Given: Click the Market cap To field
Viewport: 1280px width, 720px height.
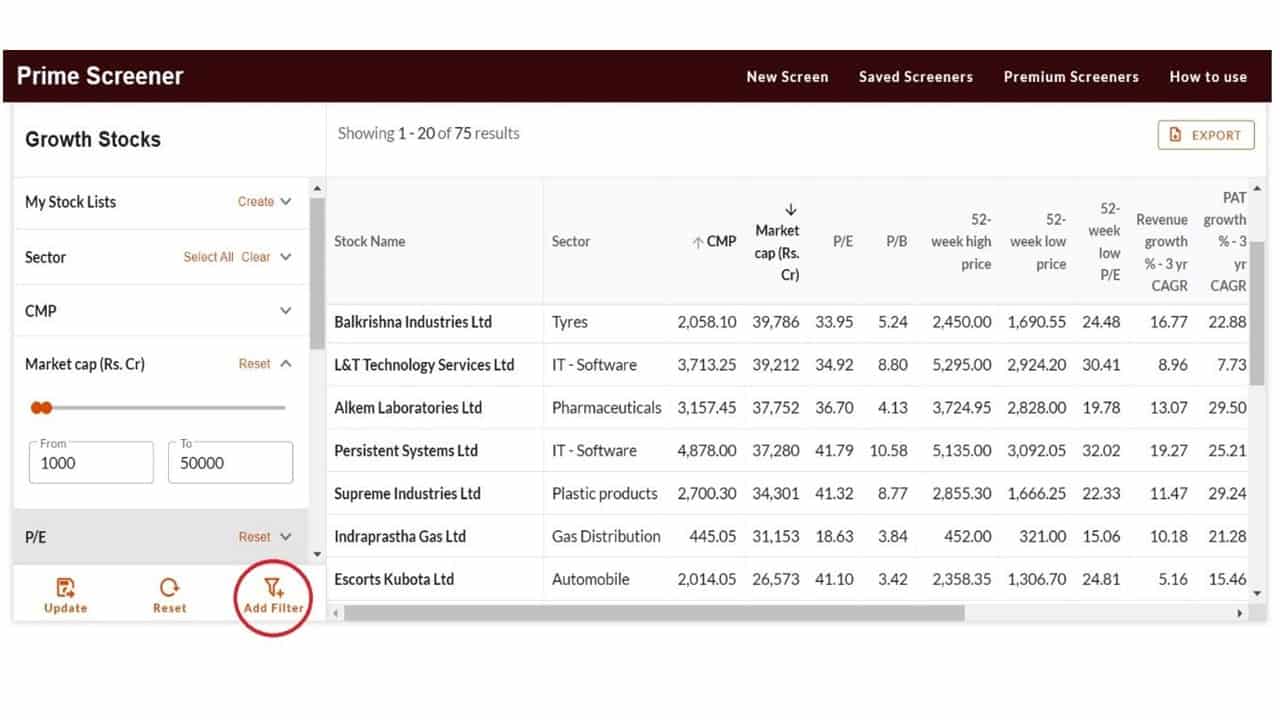Looking at the screenshot, I should point(230,463).
